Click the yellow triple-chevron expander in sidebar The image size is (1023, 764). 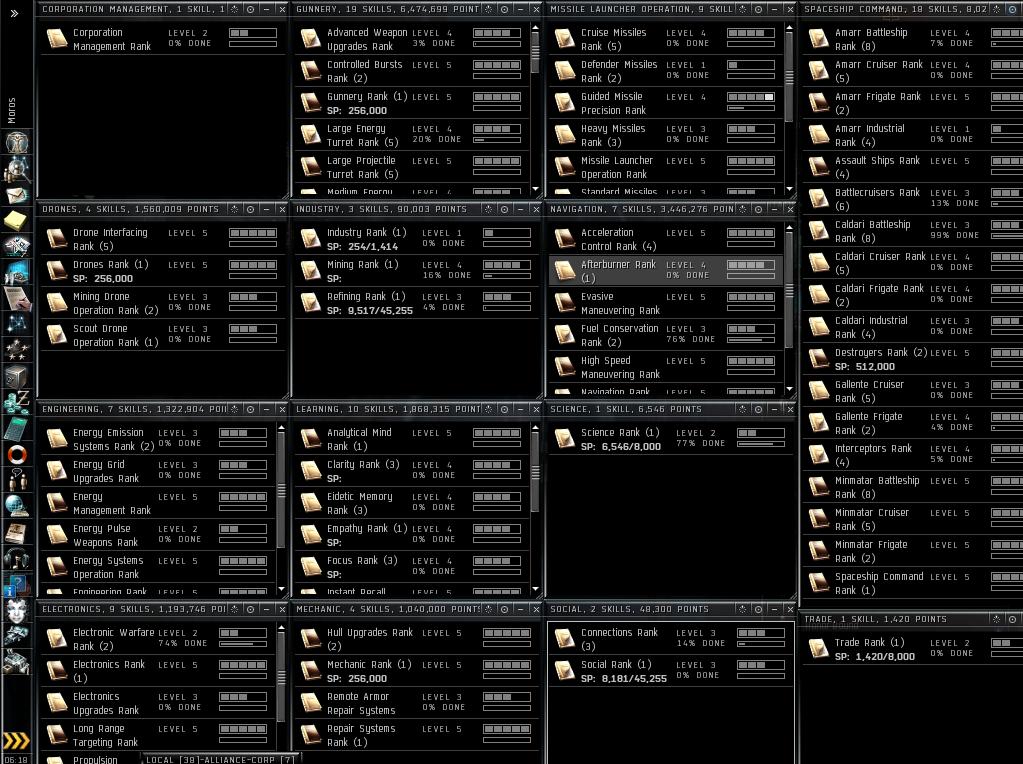(16, 740)
